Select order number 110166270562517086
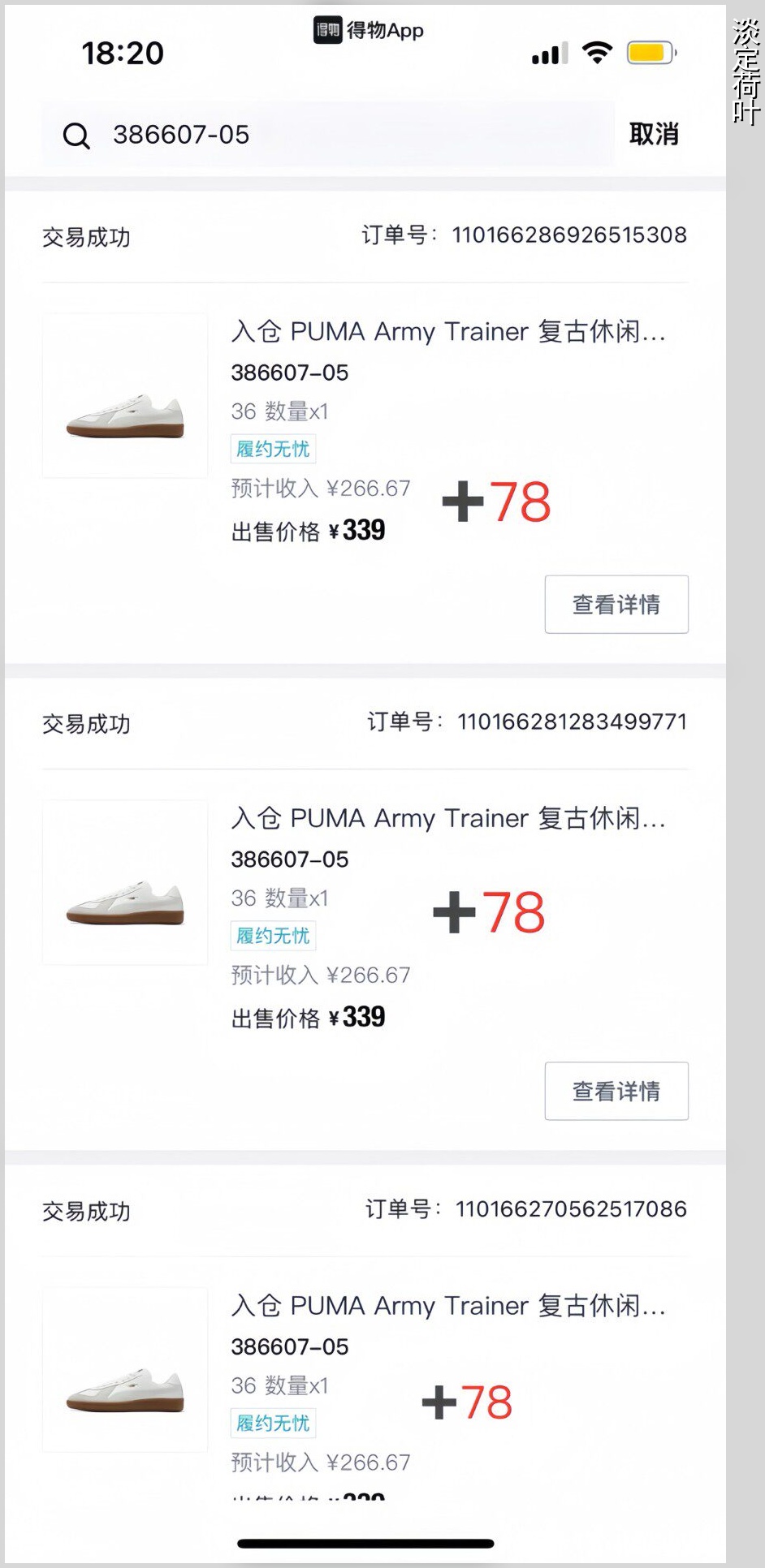 coord(571,1209)
